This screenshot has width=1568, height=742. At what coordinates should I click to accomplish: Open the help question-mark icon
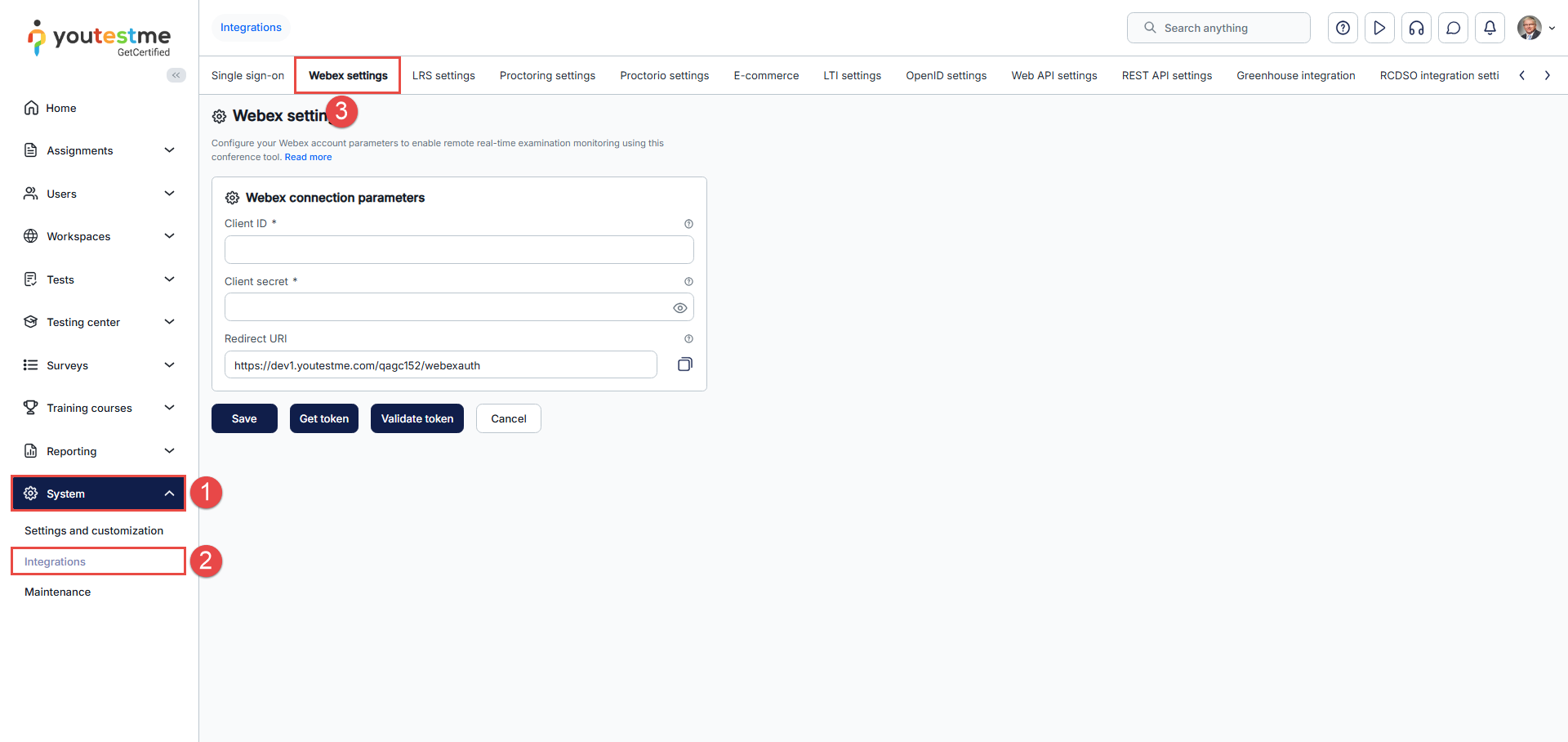pos(1343,28)
